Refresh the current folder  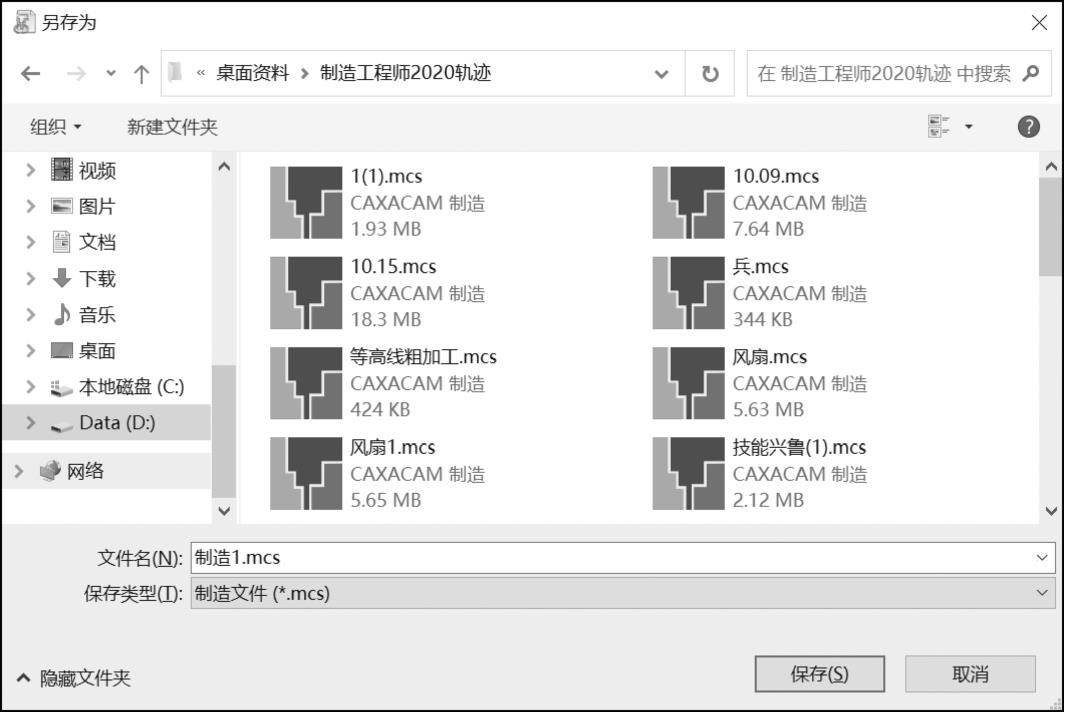pyautogui.click(x=710, y=73)
